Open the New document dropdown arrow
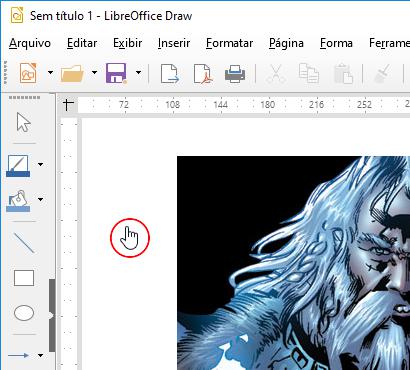The height and width of the screenshot is (370, 410). coord(50,72)
